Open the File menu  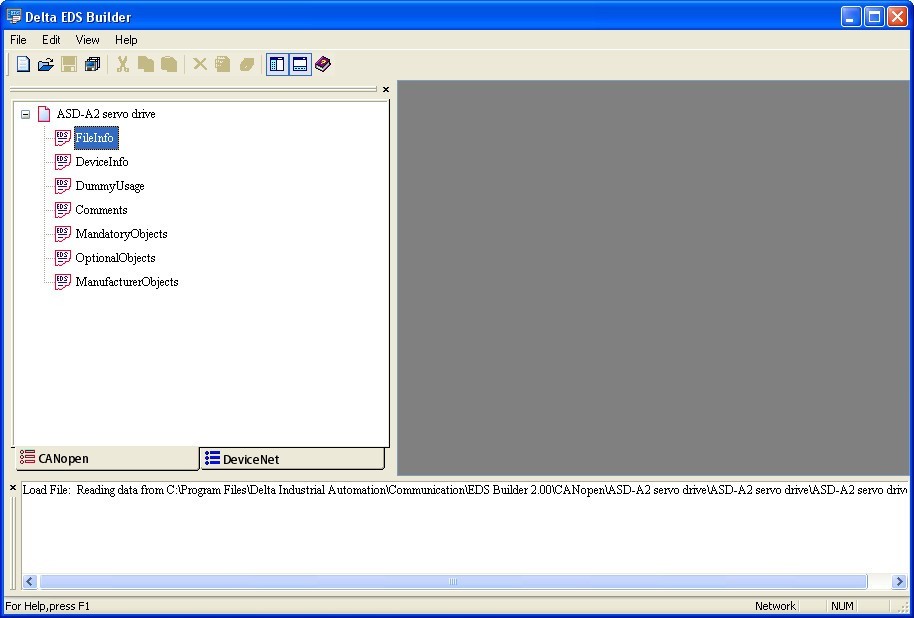pos(19,40)
